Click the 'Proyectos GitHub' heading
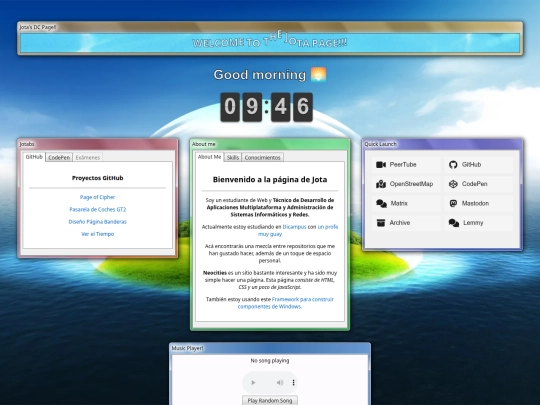This screenshot has width=540, height=405. tap(97, 178)
